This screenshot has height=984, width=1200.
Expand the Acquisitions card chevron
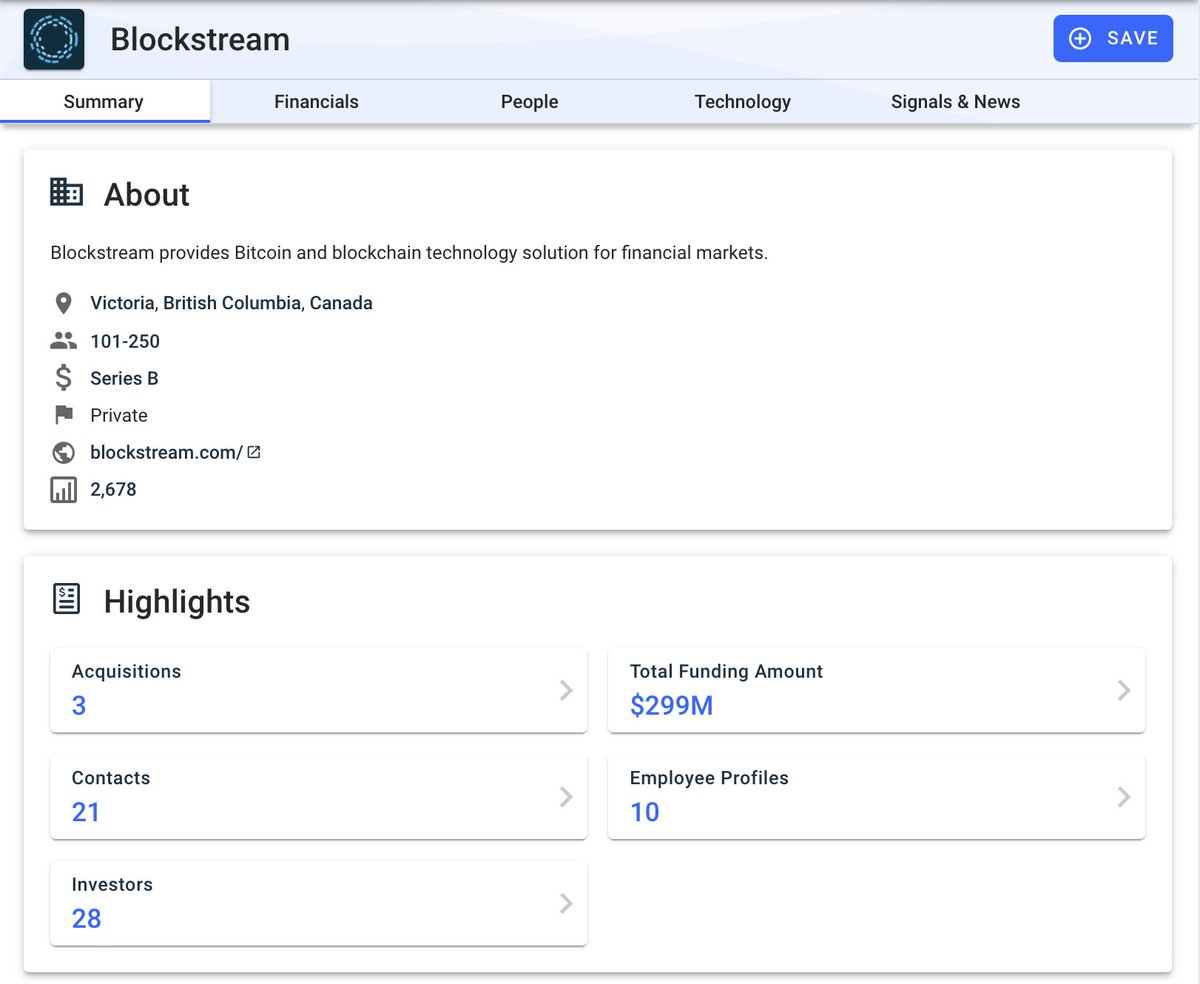point(566,690)
